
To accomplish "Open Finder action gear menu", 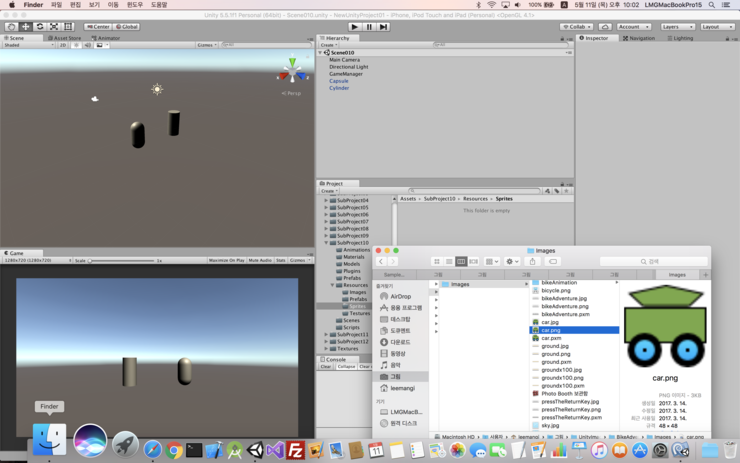I will tap(512, 261).
